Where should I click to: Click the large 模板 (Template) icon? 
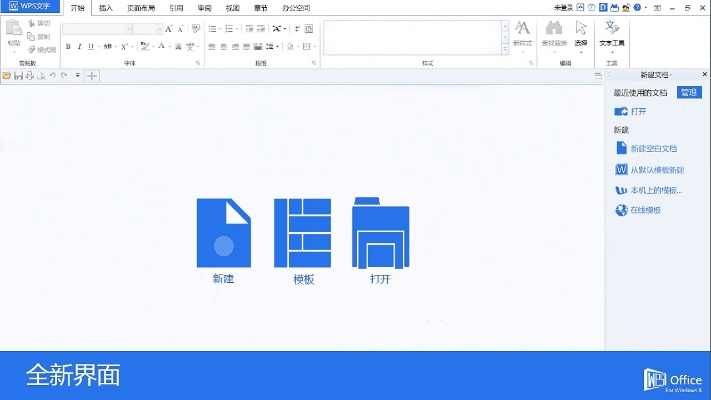point(302,232)
